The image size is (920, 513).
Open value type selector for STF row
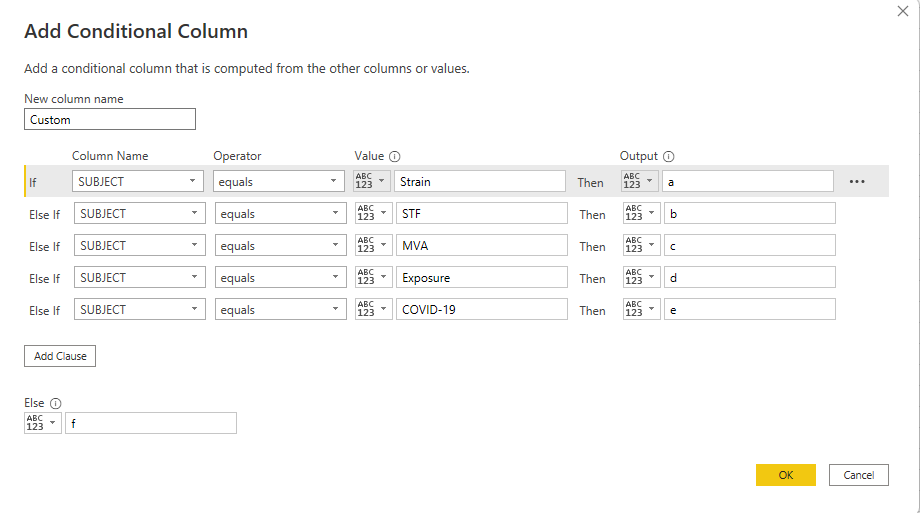pyautogui.click(x=374, y=213)
